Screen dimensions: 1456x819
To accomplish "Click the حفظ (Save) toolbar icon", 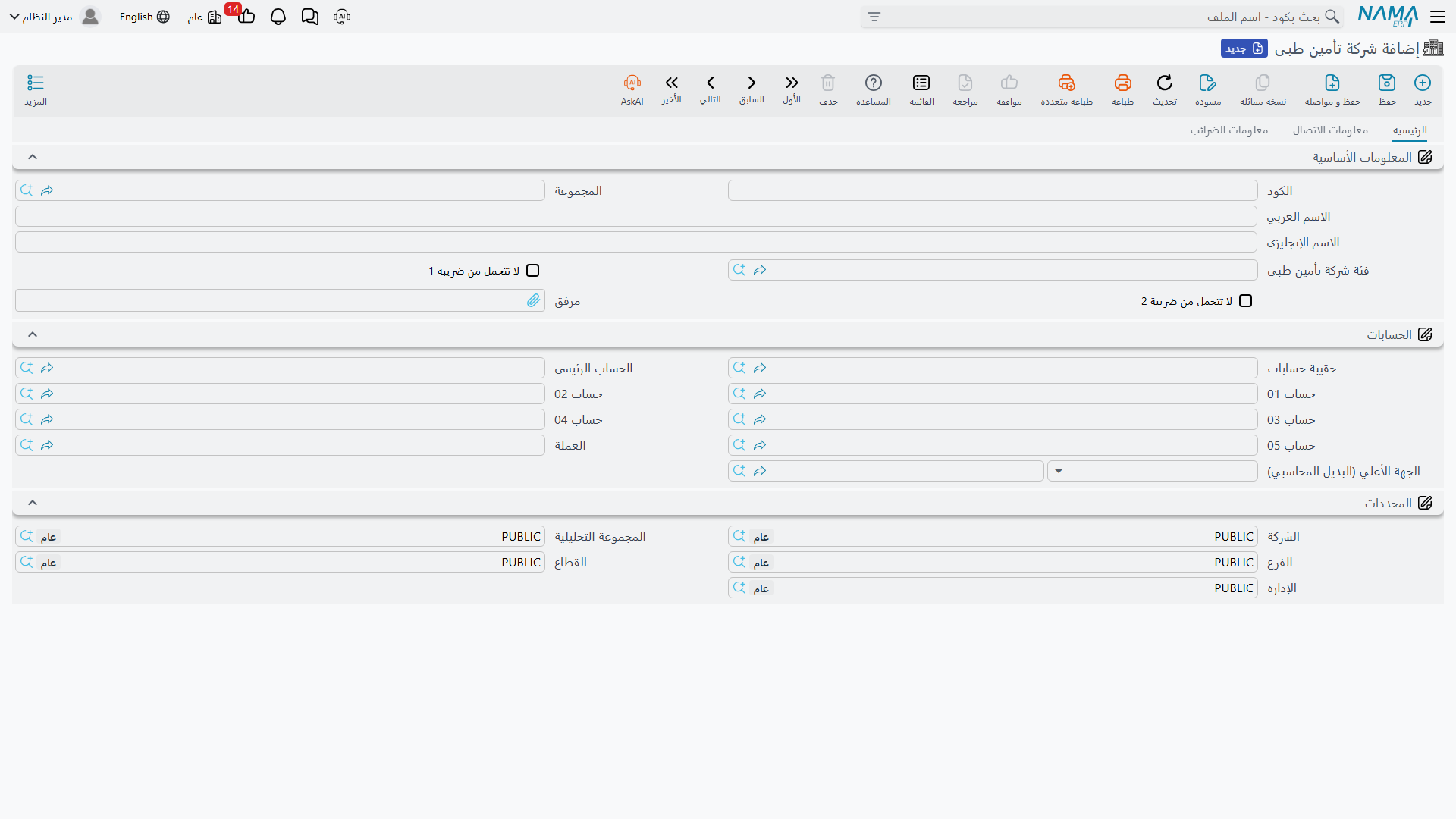I will [x=1387, y=83].
